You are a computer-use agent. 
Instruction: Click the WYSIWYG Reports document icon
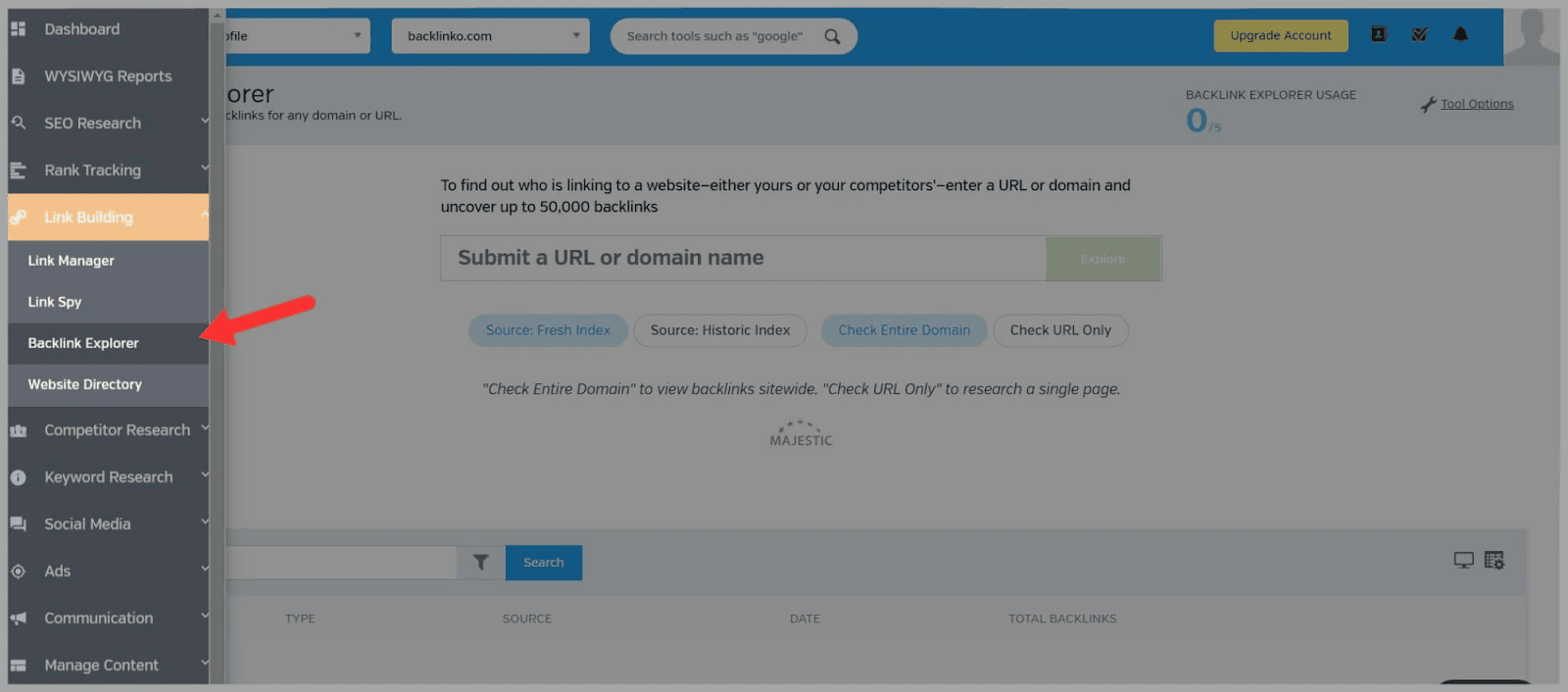coord(18,76)
